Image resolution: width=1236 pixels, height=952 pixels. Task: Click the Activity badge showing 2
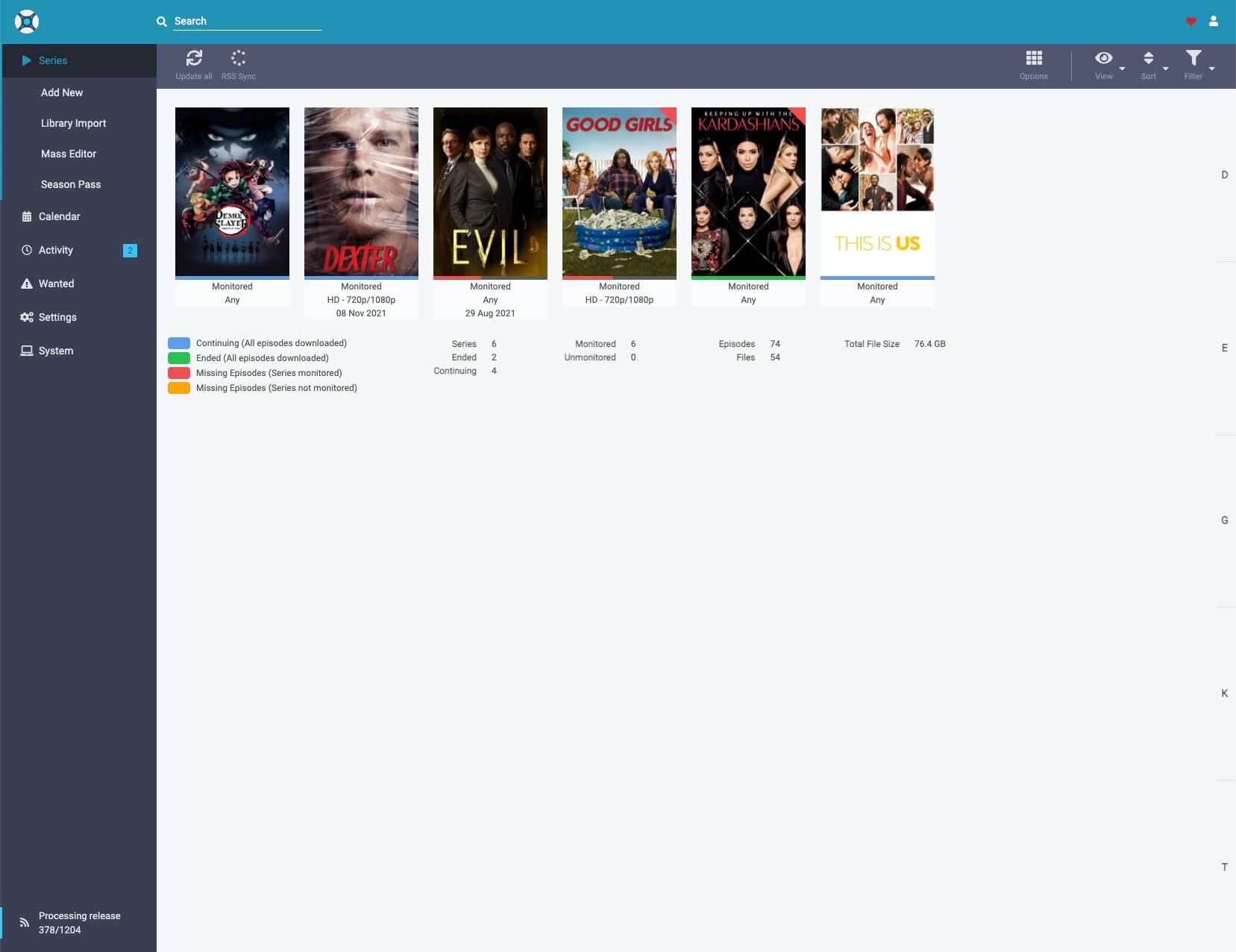coord(130,251)
